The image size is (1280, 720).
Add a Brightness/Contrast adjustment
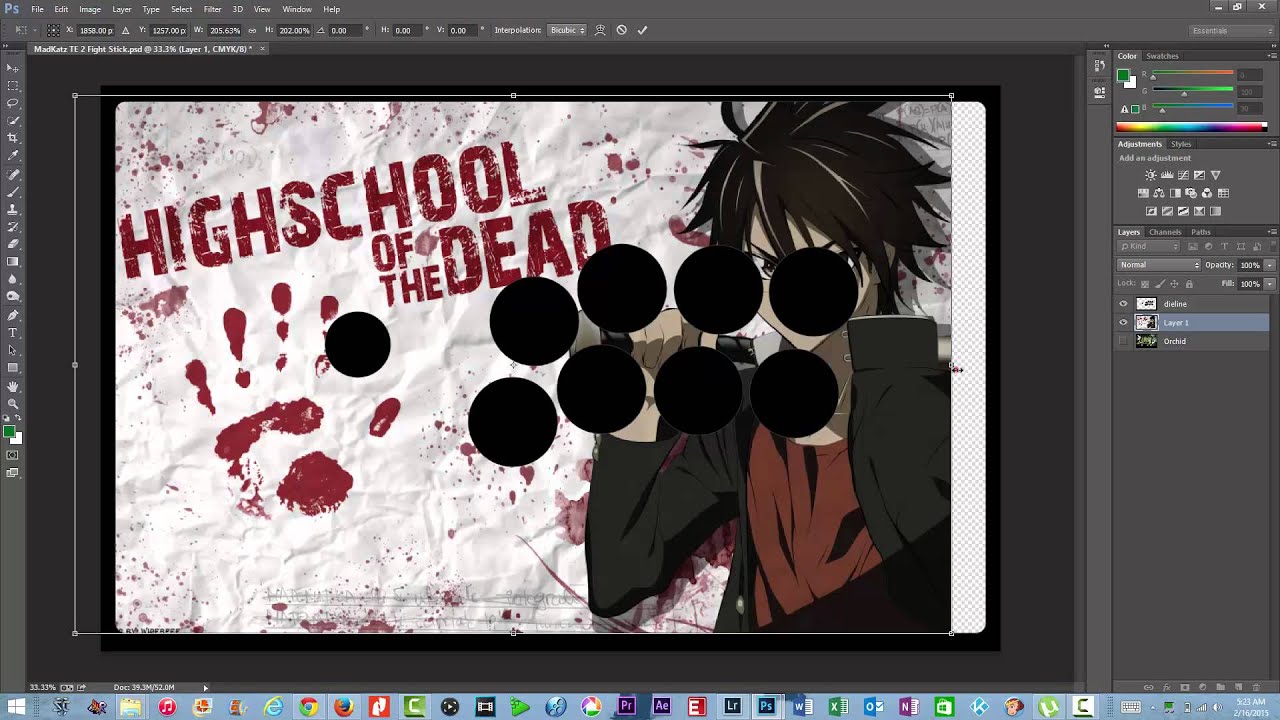pyautogui.click(x=1151, y=175)
